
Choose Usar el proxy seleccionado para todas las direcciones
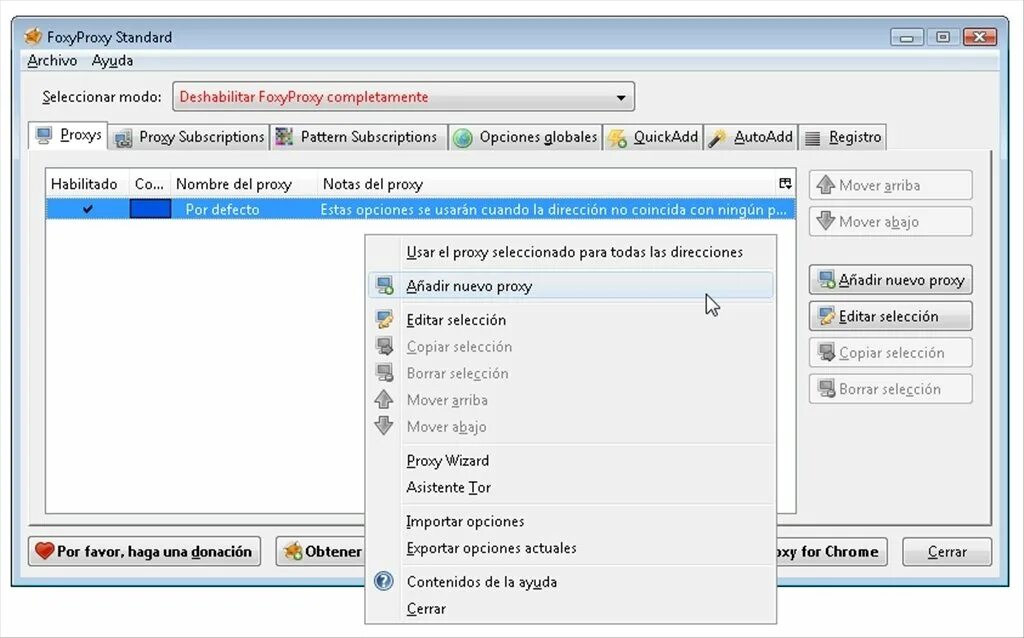click(571, 252)
